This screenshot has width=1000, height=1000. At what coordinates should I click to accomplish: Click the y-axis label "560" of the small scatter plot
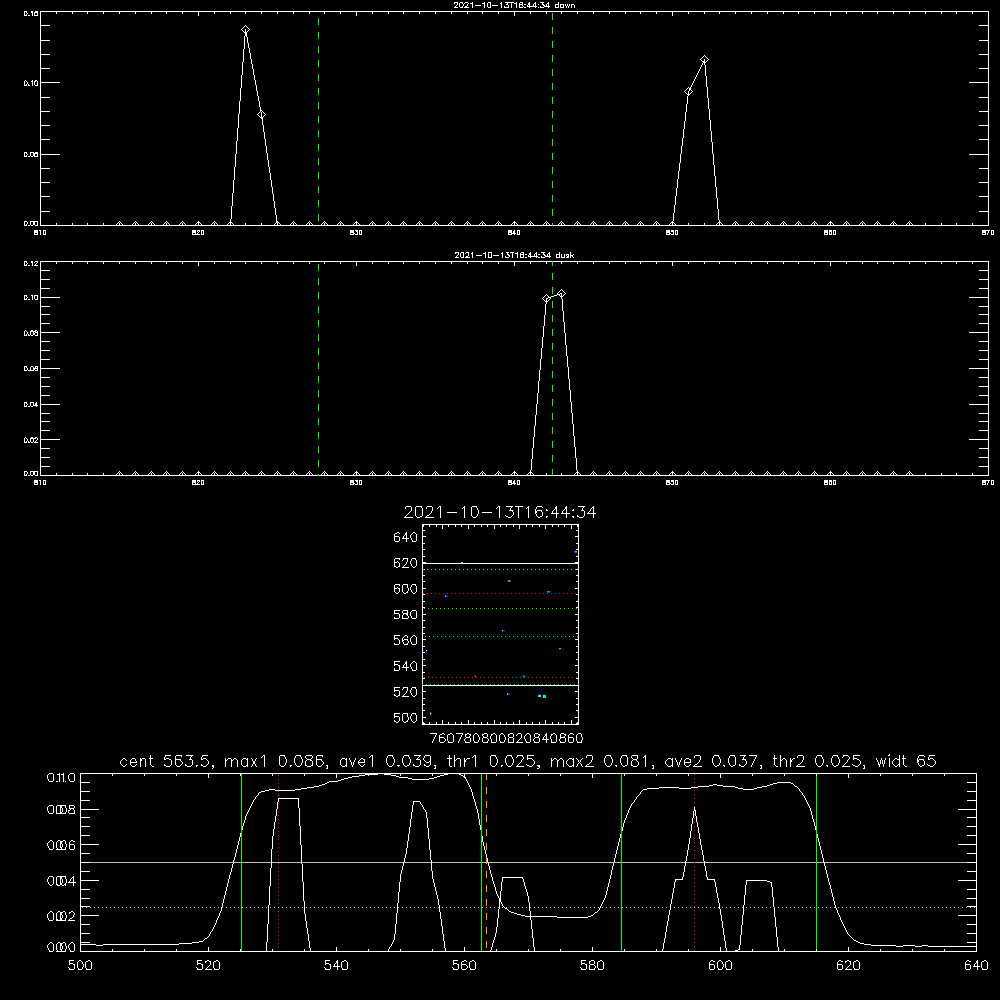pyautogui.click(x=406, y=640)
